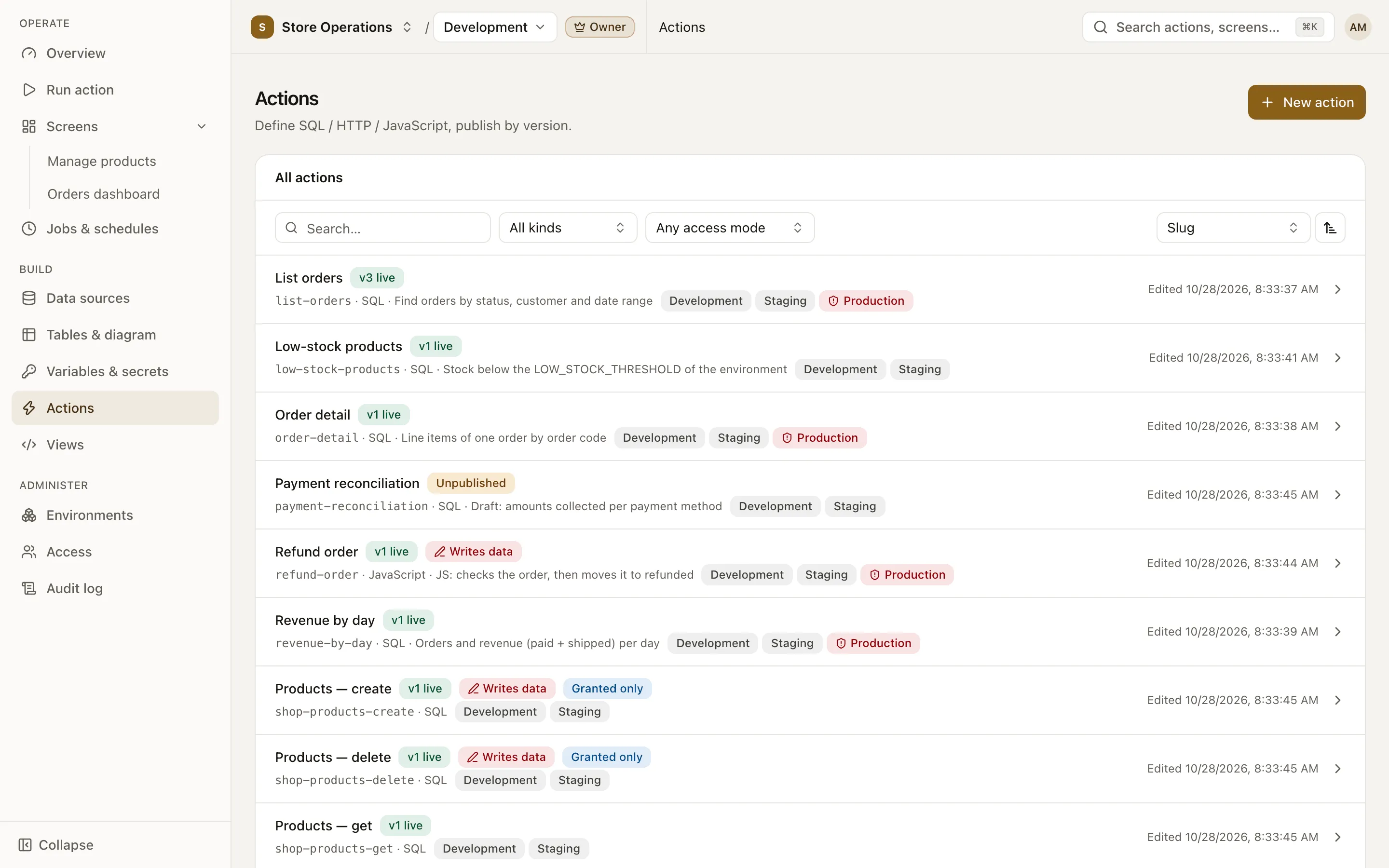The image size is (1389, 868).
Task: Open the Any access mode dropdown
Action: tap(730, 228)
